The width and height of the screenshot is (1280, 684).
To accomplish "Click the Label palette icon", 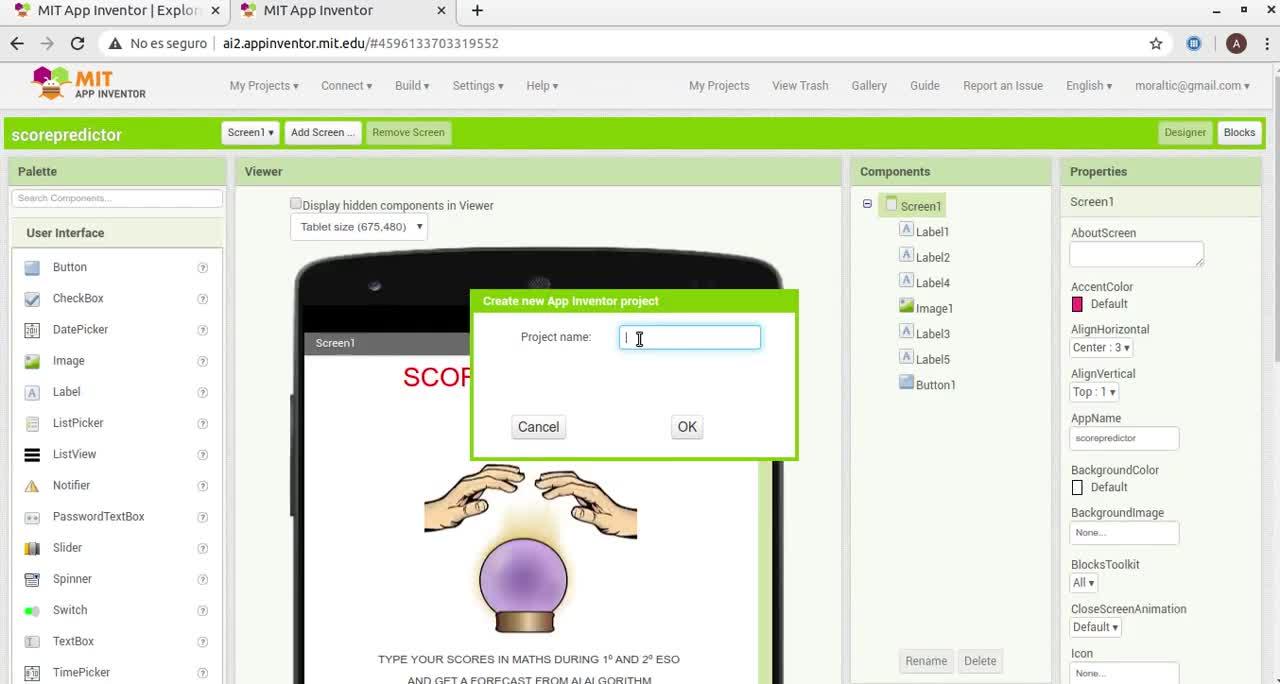I will click(x=32, y=392).
